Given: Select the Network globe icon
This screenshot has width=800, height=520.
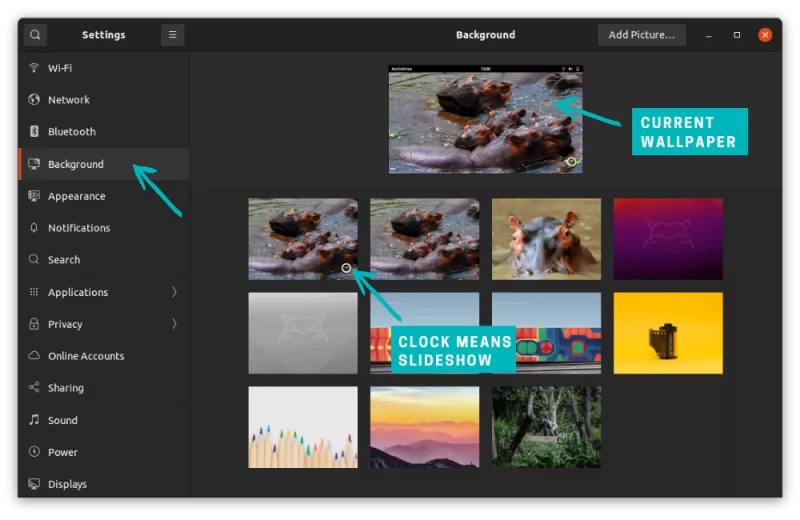Looking at the screenshot, I should (34, 99).
